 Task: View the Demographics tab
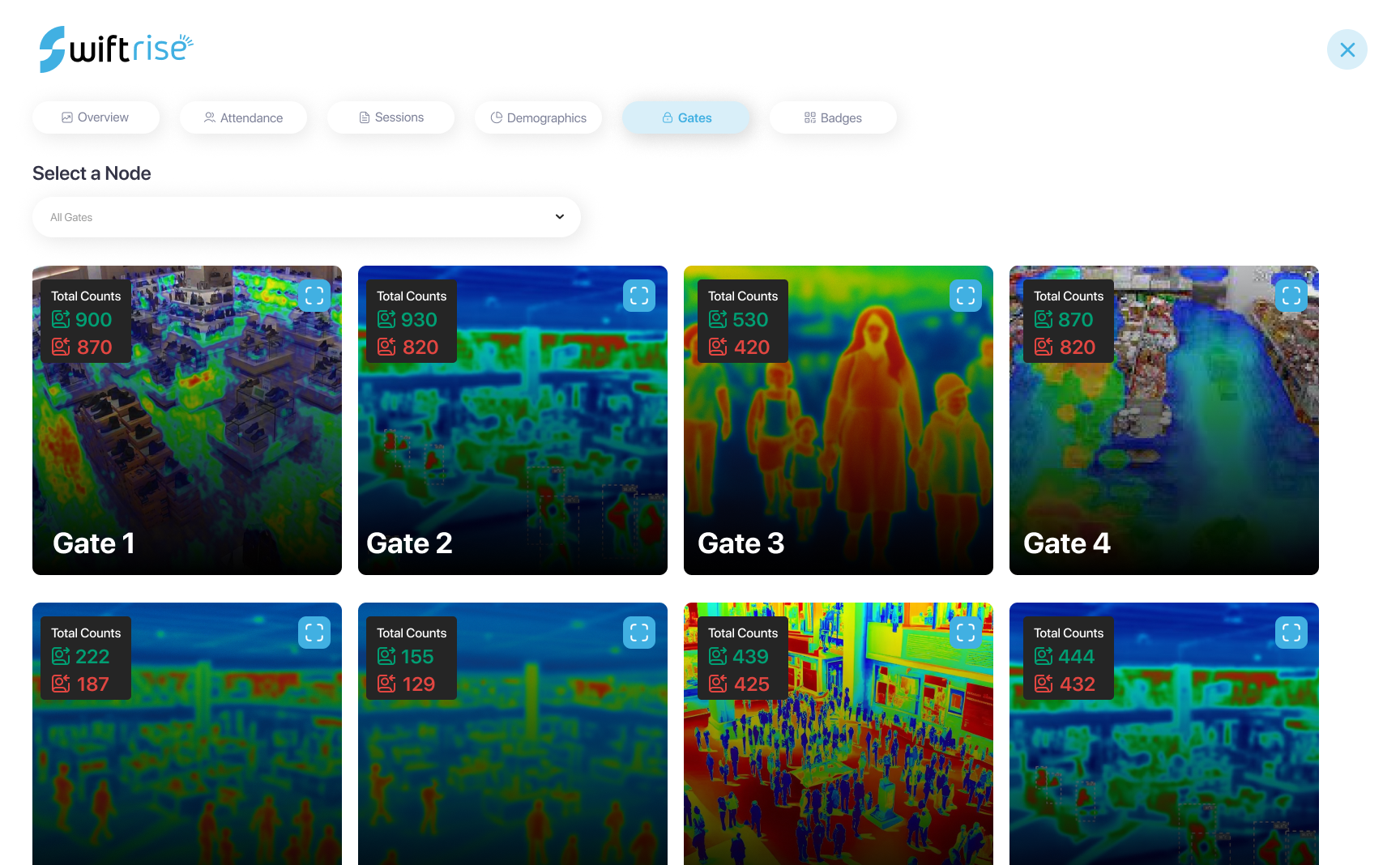tap(538, 117)
